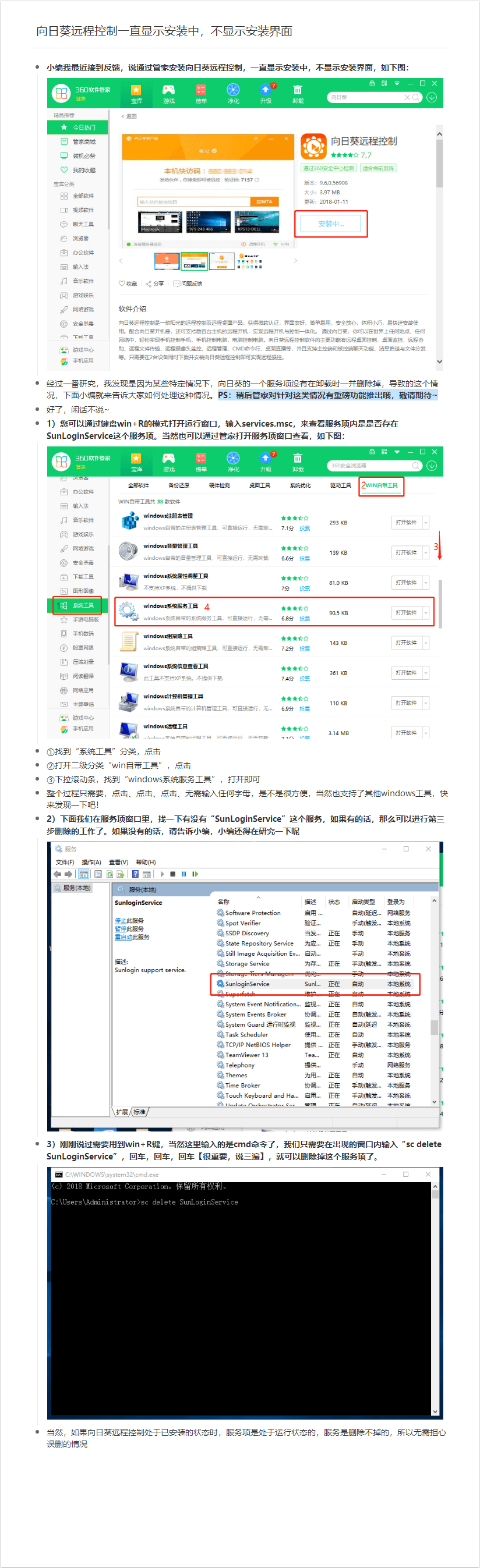Click 打开软件 for windows系统服务工具
The height and width of the screenshot is (1568, 480).
[406, 612]
